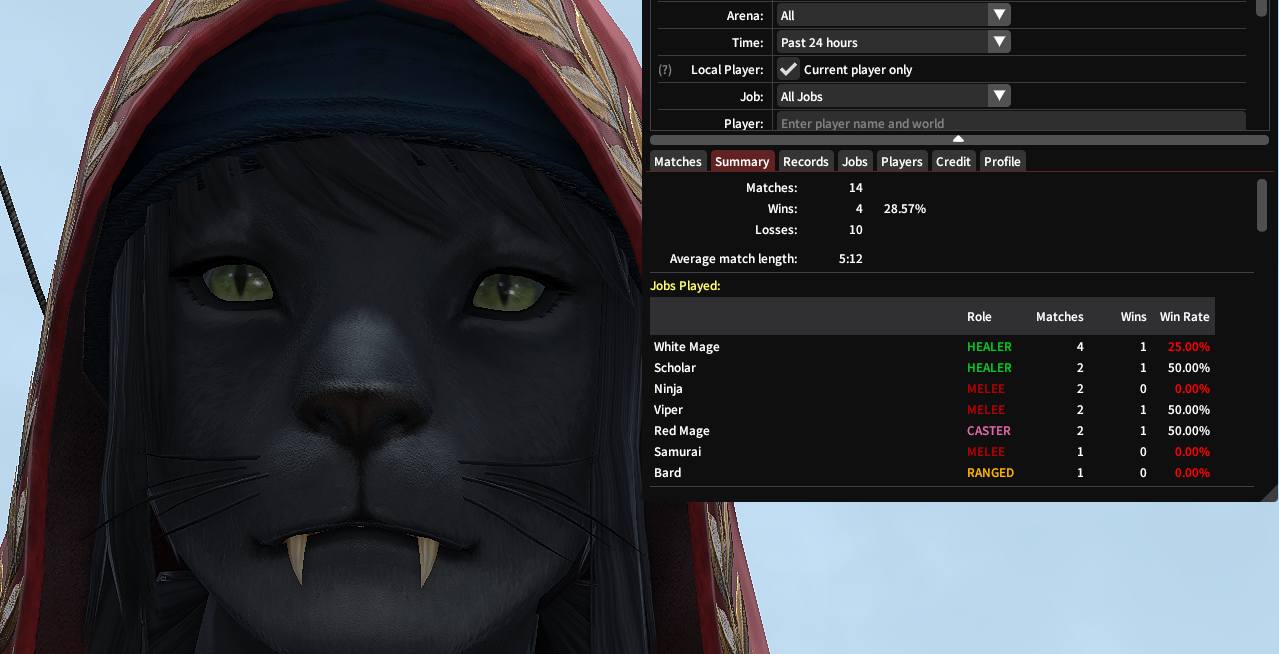Go to the Profile tab

1002,161
